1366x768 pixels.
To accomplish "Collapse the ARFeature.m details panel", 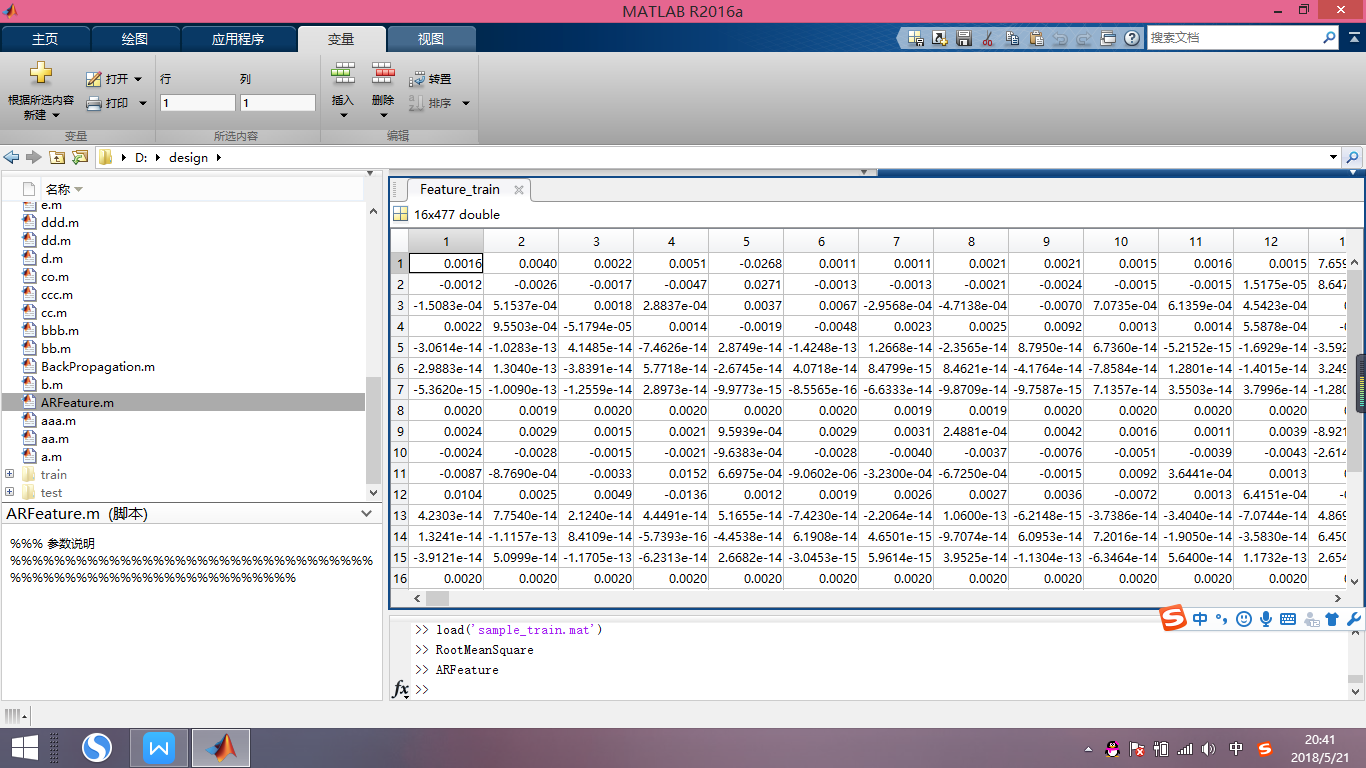I will 367,513.
